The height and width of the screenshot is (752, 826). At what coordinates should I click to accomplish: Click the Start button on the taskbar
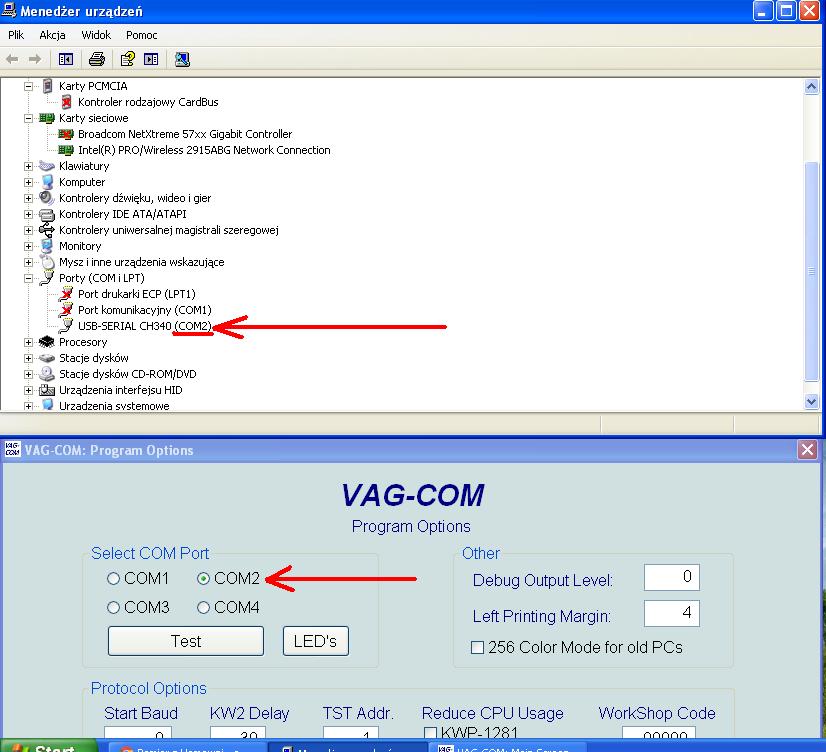click(x=48, y=747)
